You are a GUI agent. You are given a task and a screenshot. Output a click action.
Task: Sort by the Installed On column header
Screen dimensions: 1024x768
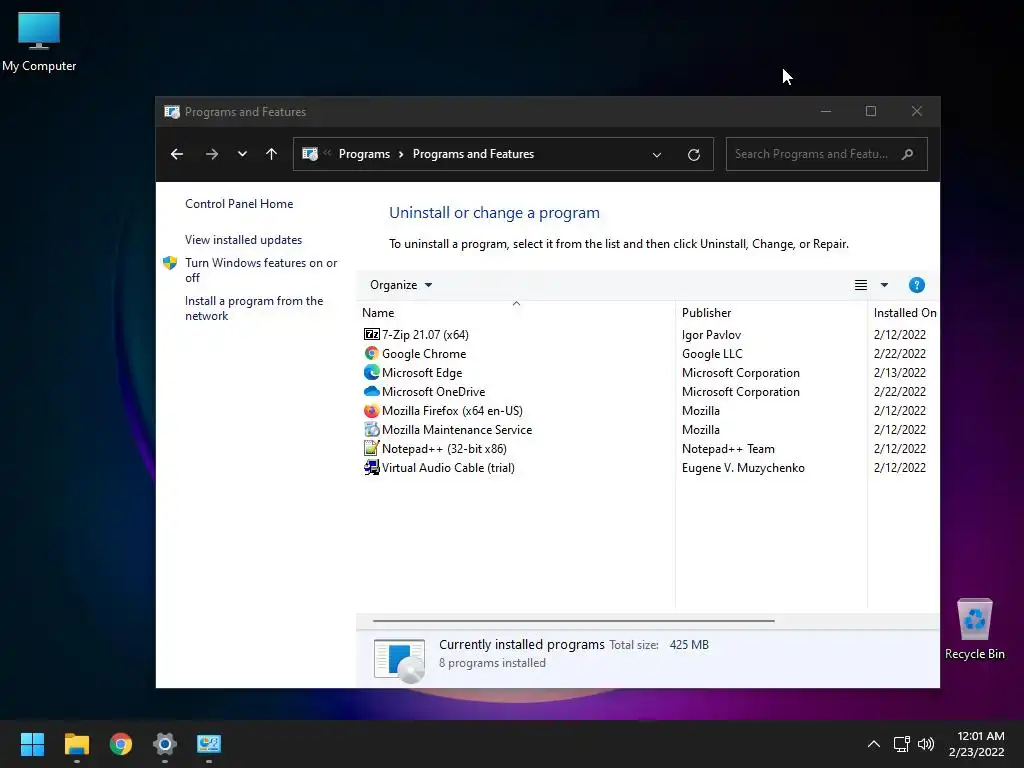[x=904, y=312]
